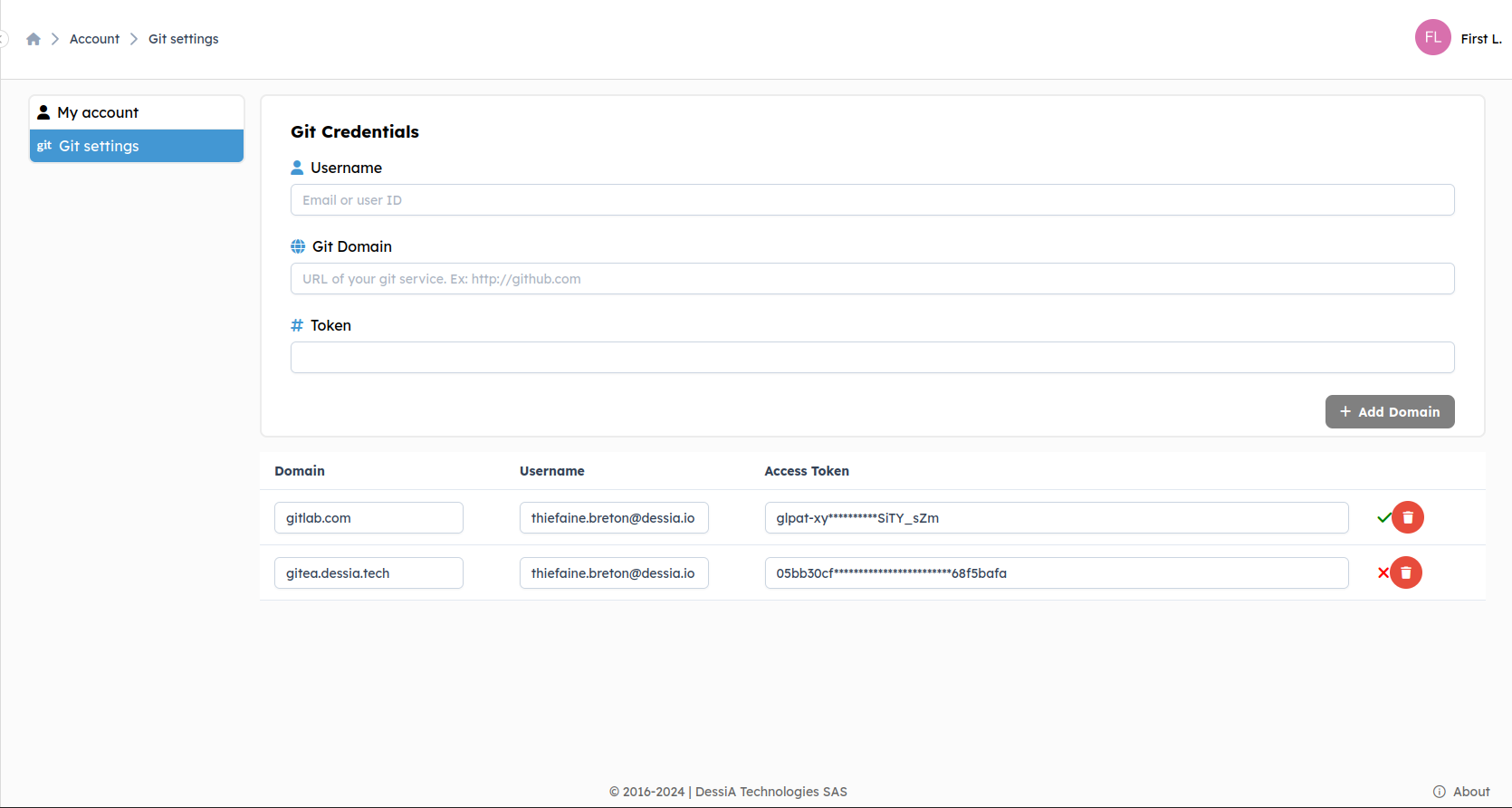Click the glpat access token field
The height and width of the screenshot is (808, 1512).
[x=1056, y=518]
